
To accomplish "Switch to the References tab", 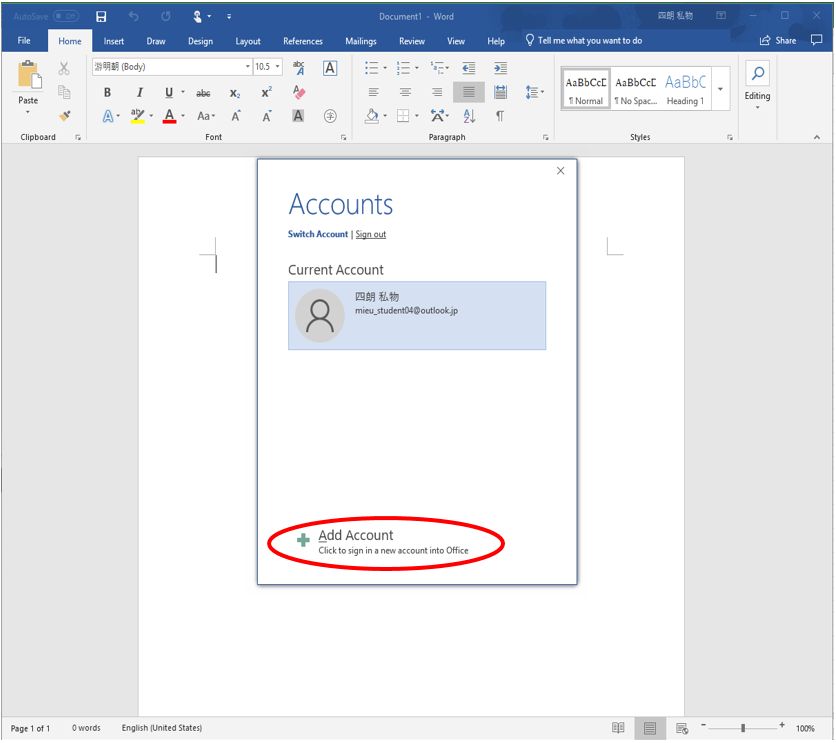I will [x=303, y=41].
